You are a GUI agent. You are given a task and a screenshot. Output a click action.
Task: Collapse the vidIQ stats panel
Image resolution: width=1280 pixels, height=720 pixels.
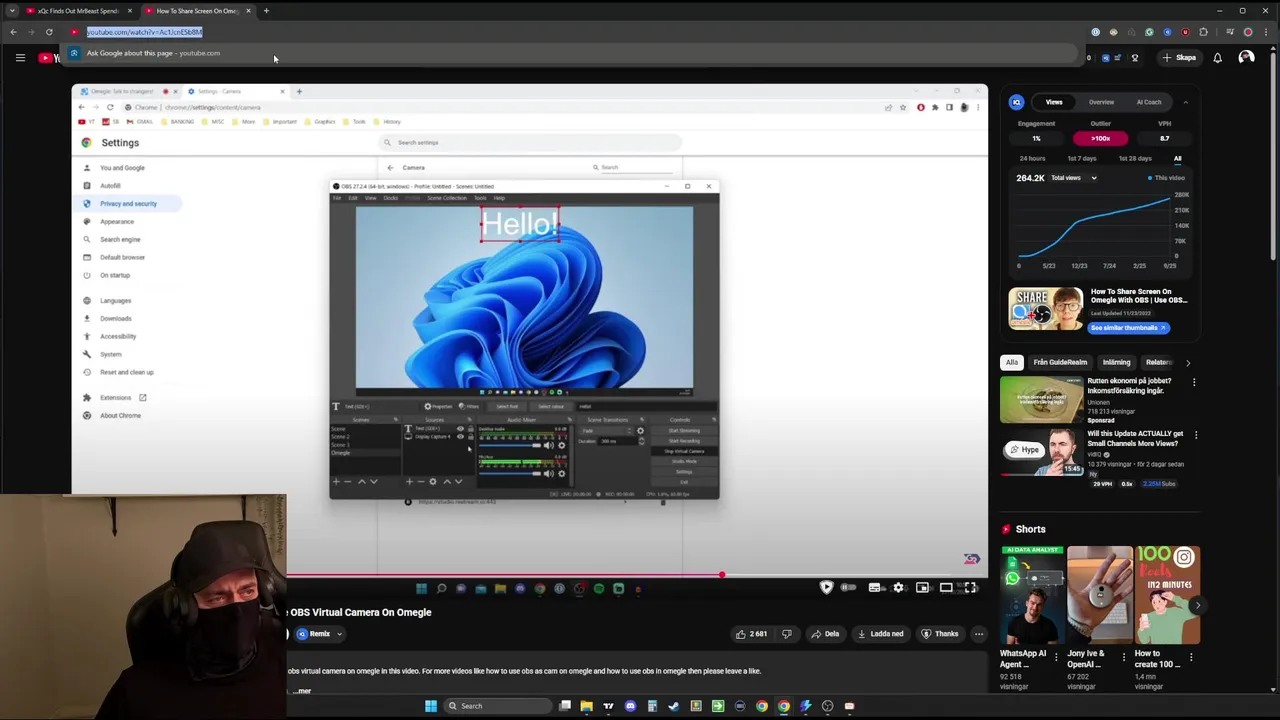coord(1186,102)
